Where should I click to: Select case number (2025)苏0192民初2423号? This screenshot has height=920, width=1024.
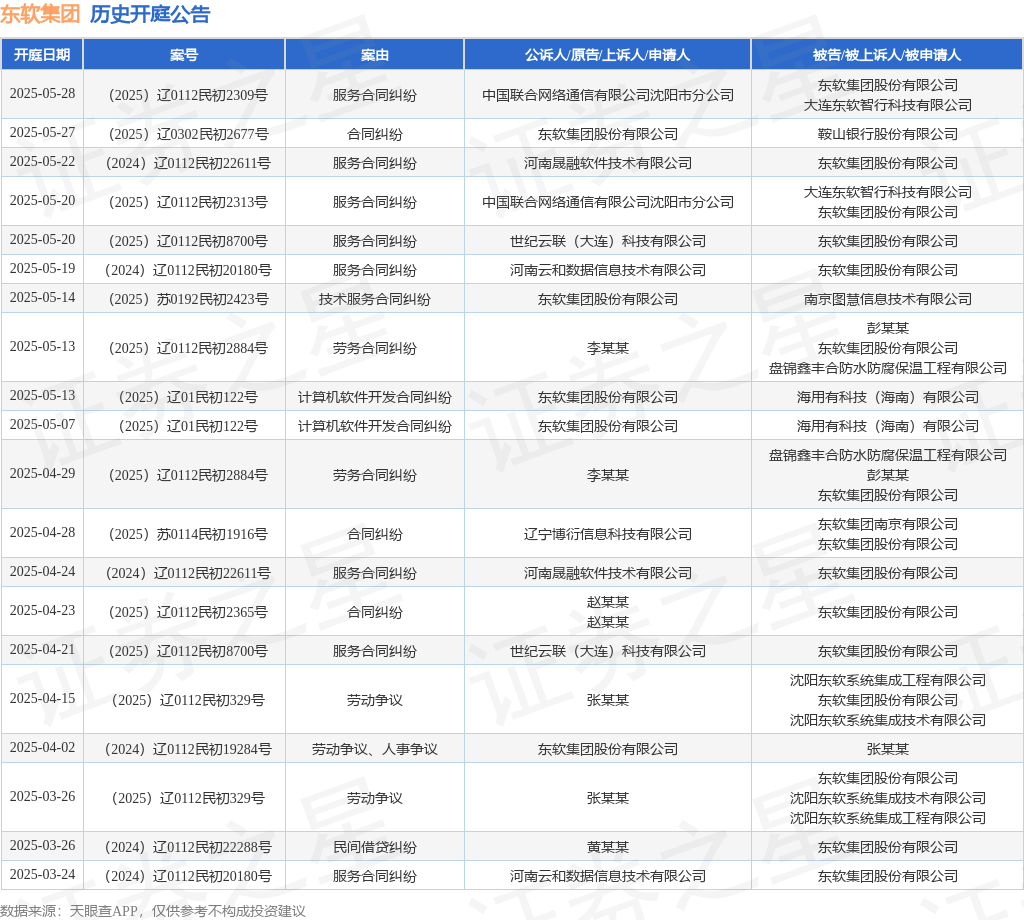pos(187,300)
